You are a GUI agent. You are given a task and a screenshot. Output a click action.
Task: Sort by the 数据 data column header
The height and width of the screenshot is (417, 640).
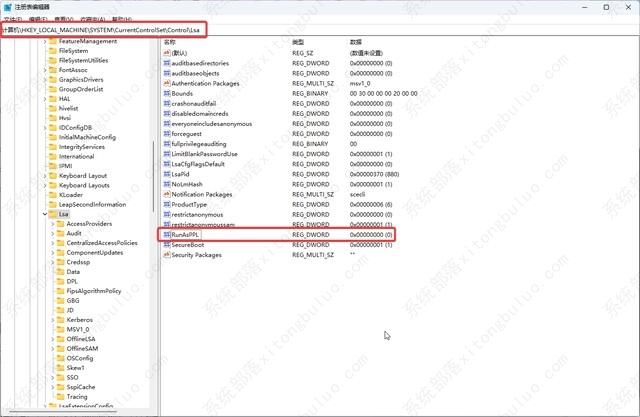pos(356,42)
